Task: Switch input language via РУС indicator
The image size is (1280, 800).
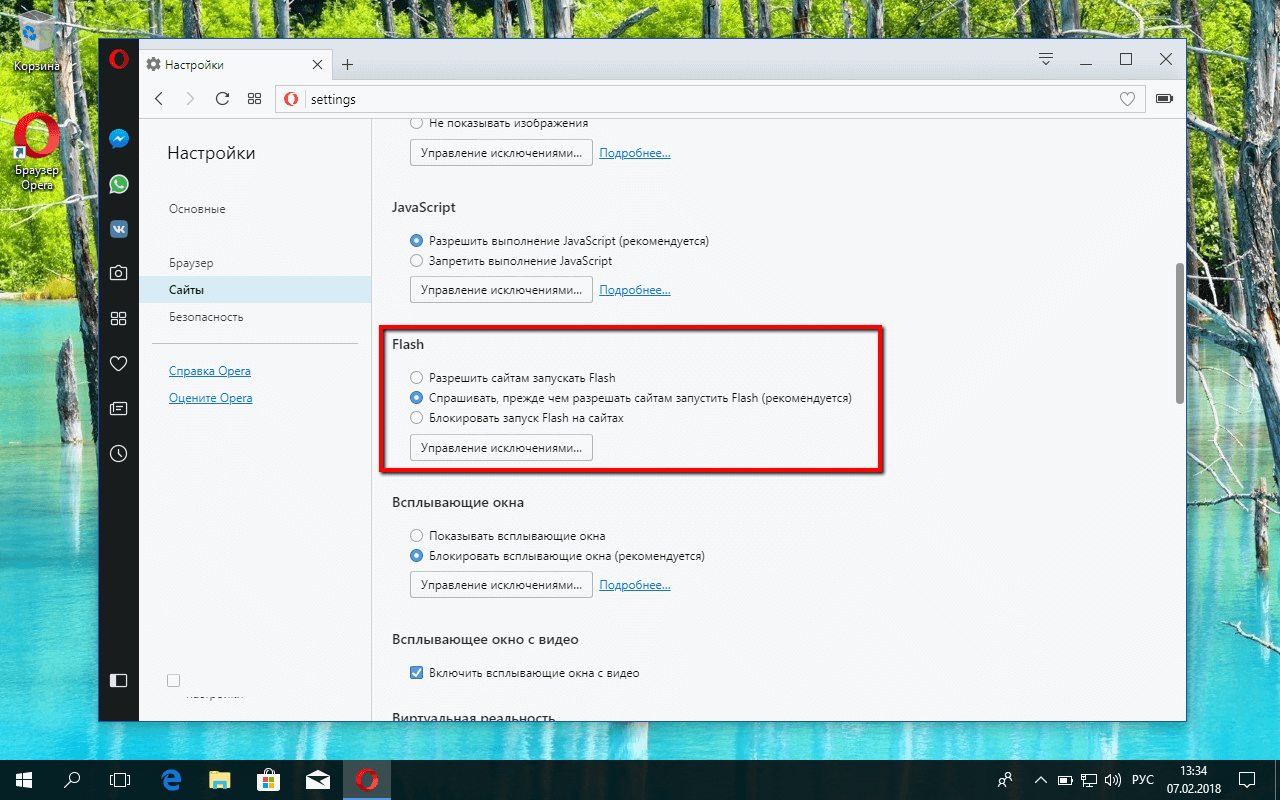Action: (x=1142, y=779)
